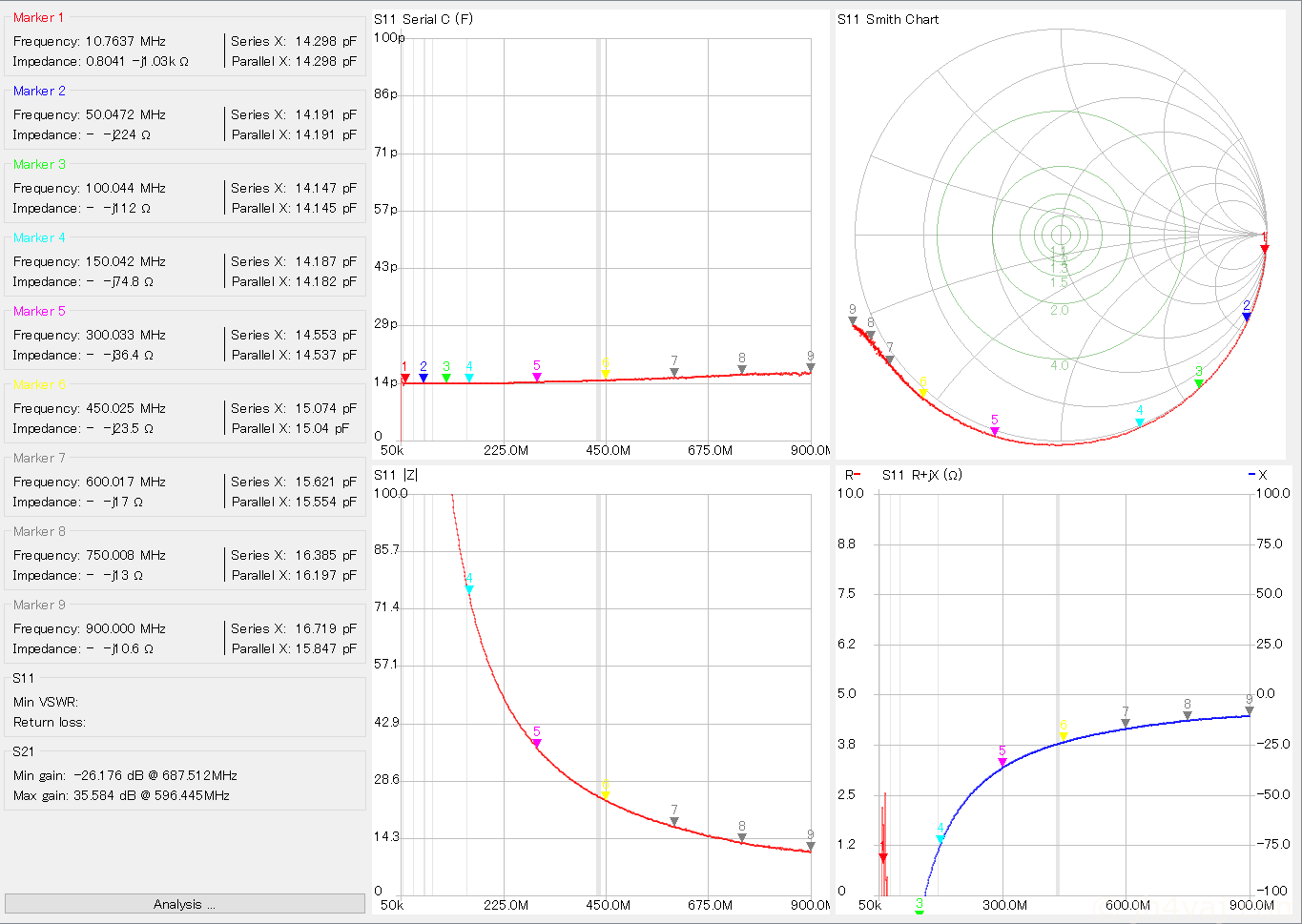Click Series X value '14.553 pF'
This screenshot has width=1302, height=924.
click(325, 335)
